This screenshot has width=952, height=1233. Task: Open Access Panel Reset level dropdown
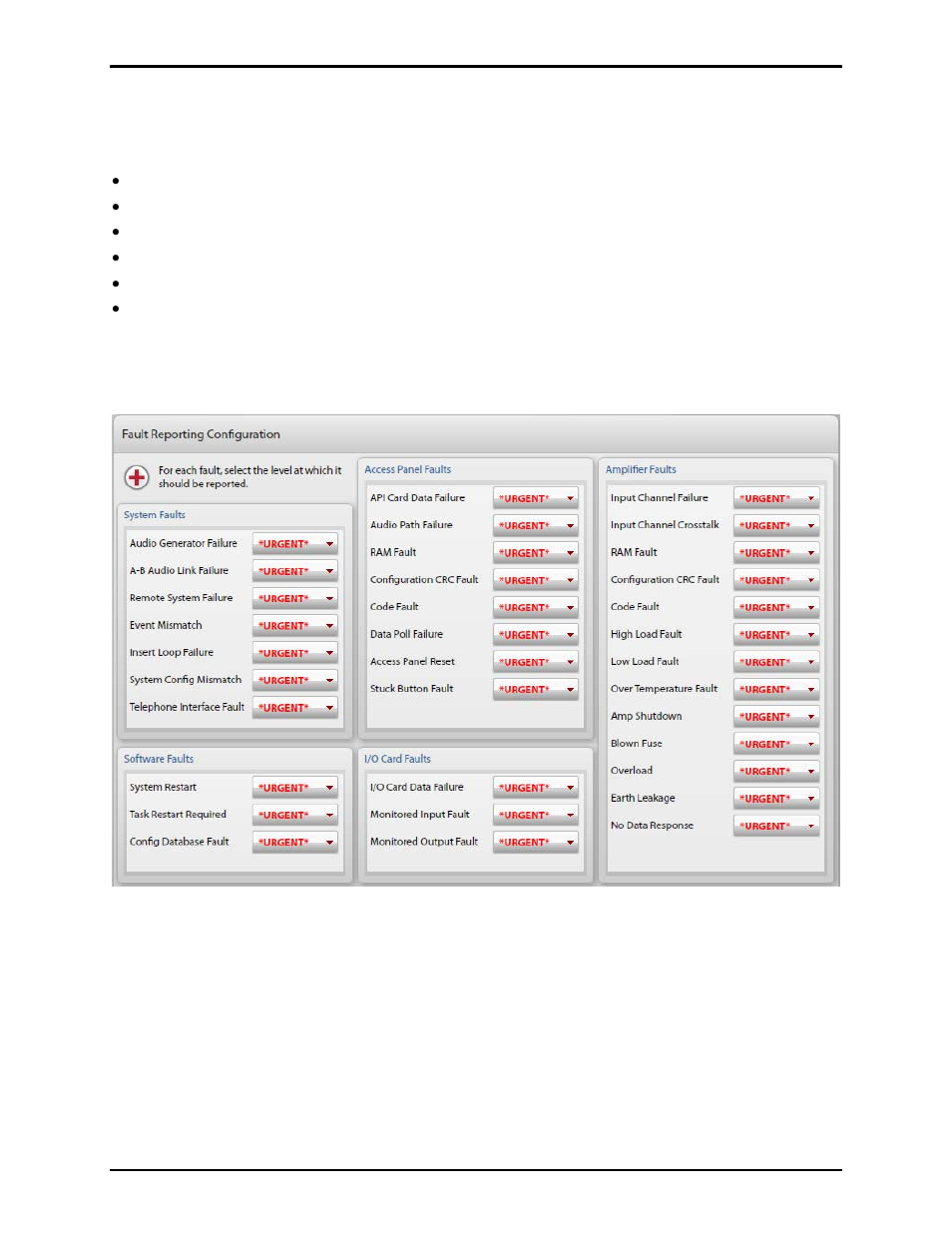pyautogui.click(x=536, y=662)
